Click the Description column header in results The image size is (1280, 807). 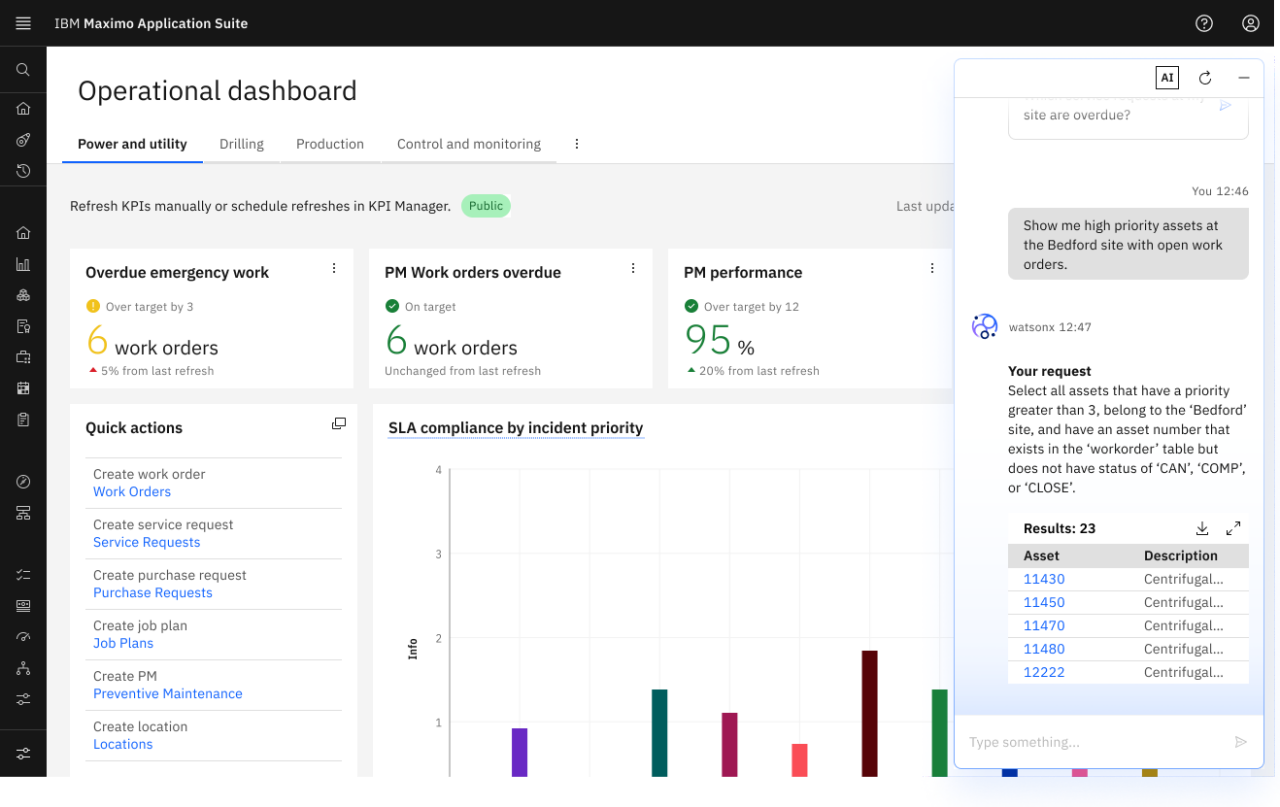1181,556
